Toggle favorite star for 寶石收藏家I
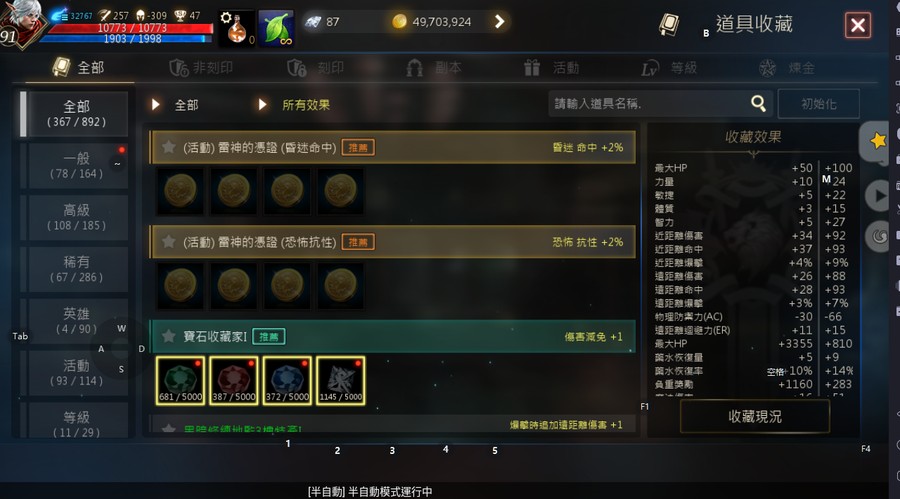The image size is (900, 499). coord(168,336)
